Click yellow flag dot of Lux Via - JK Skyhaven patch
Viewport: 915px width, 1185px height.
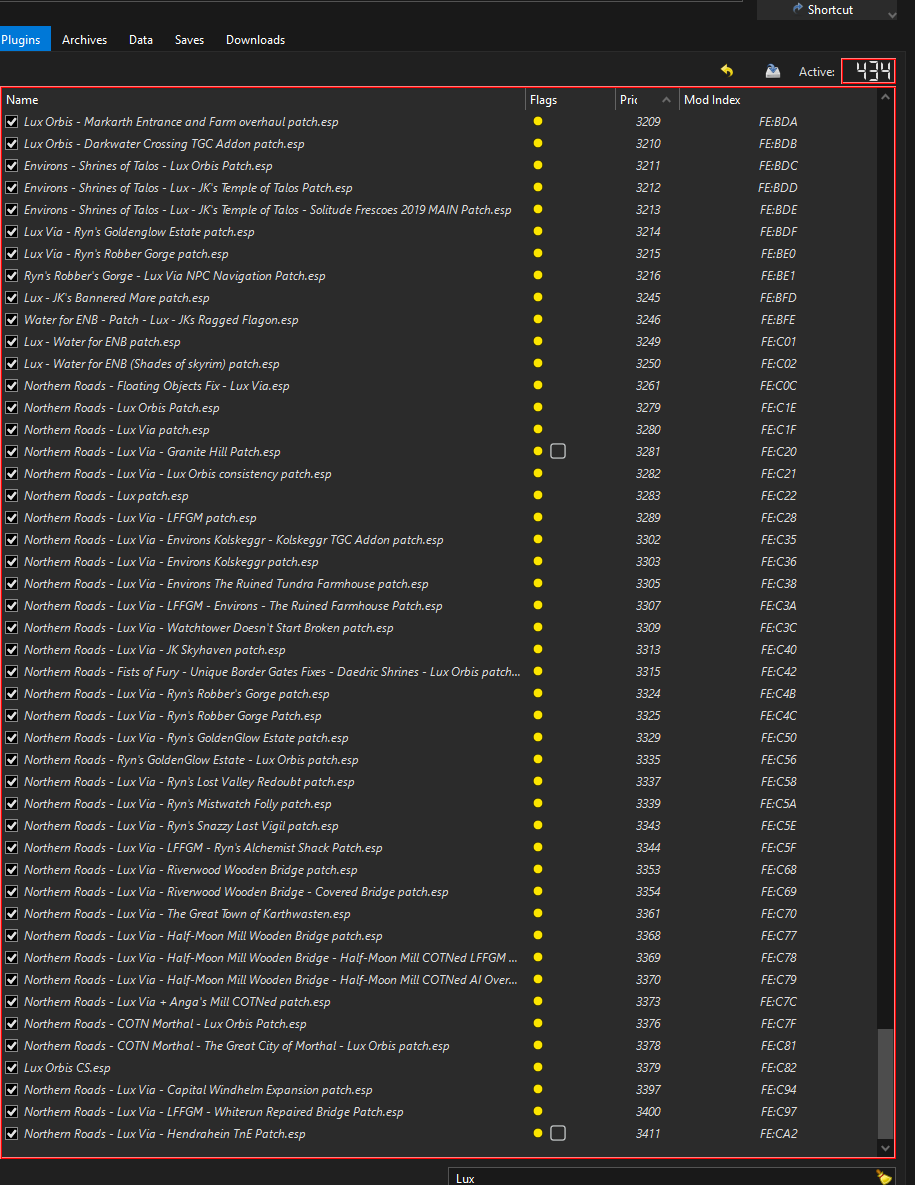click(538, 649)
